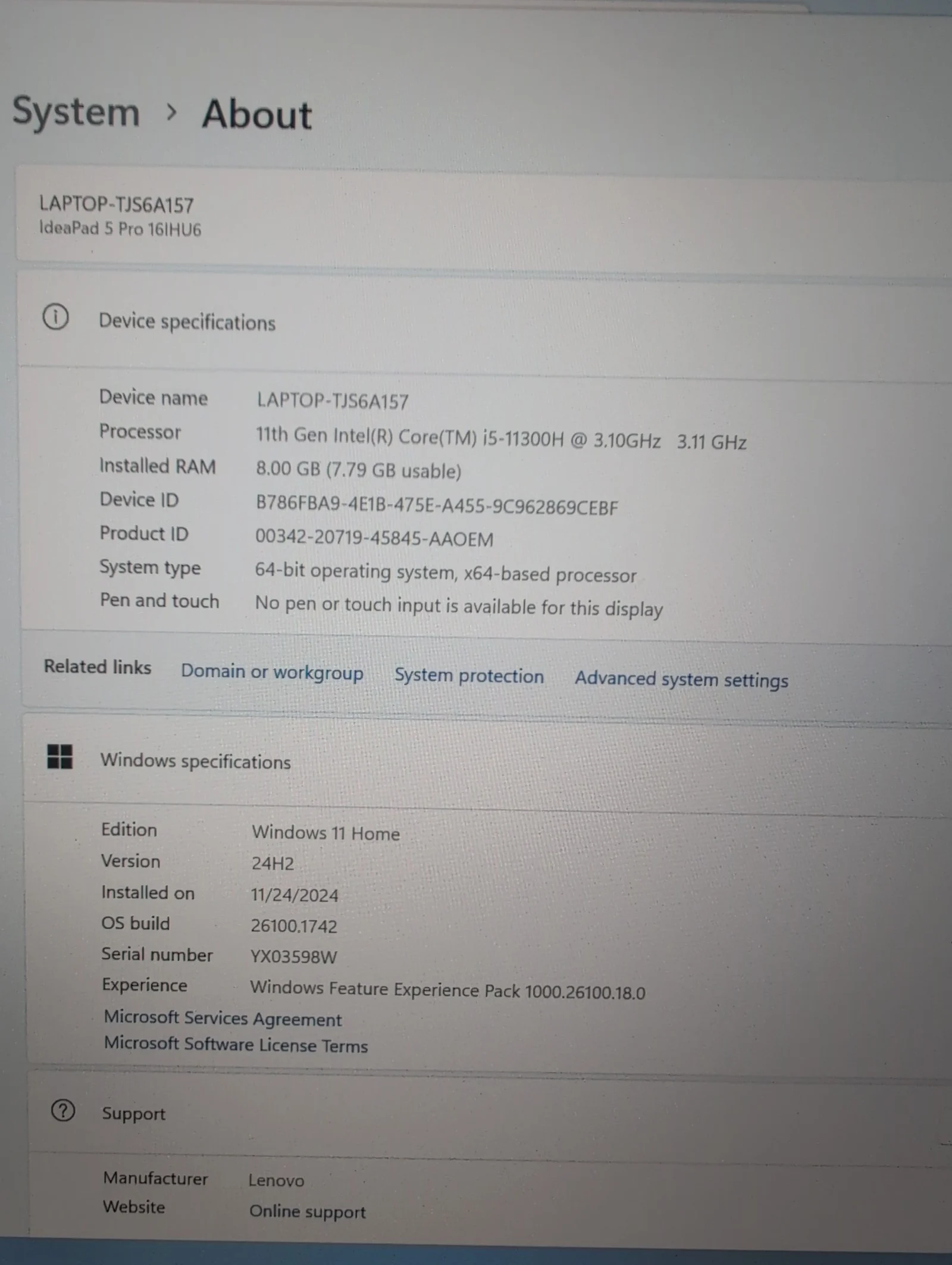The height and width of the screenshot is (1265, 952).
Task: Select the Installed RAM value 8.00 GB
Action: (x=358, y=470)
